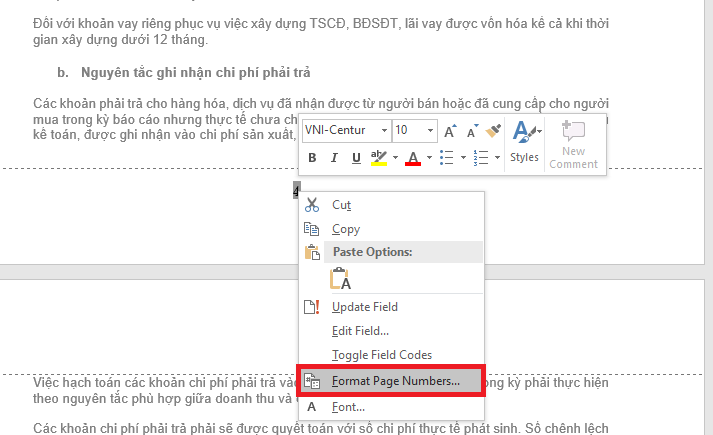713x435 pixels.
Task: Select Edit Field... menu entry
Action: (391, 331)
